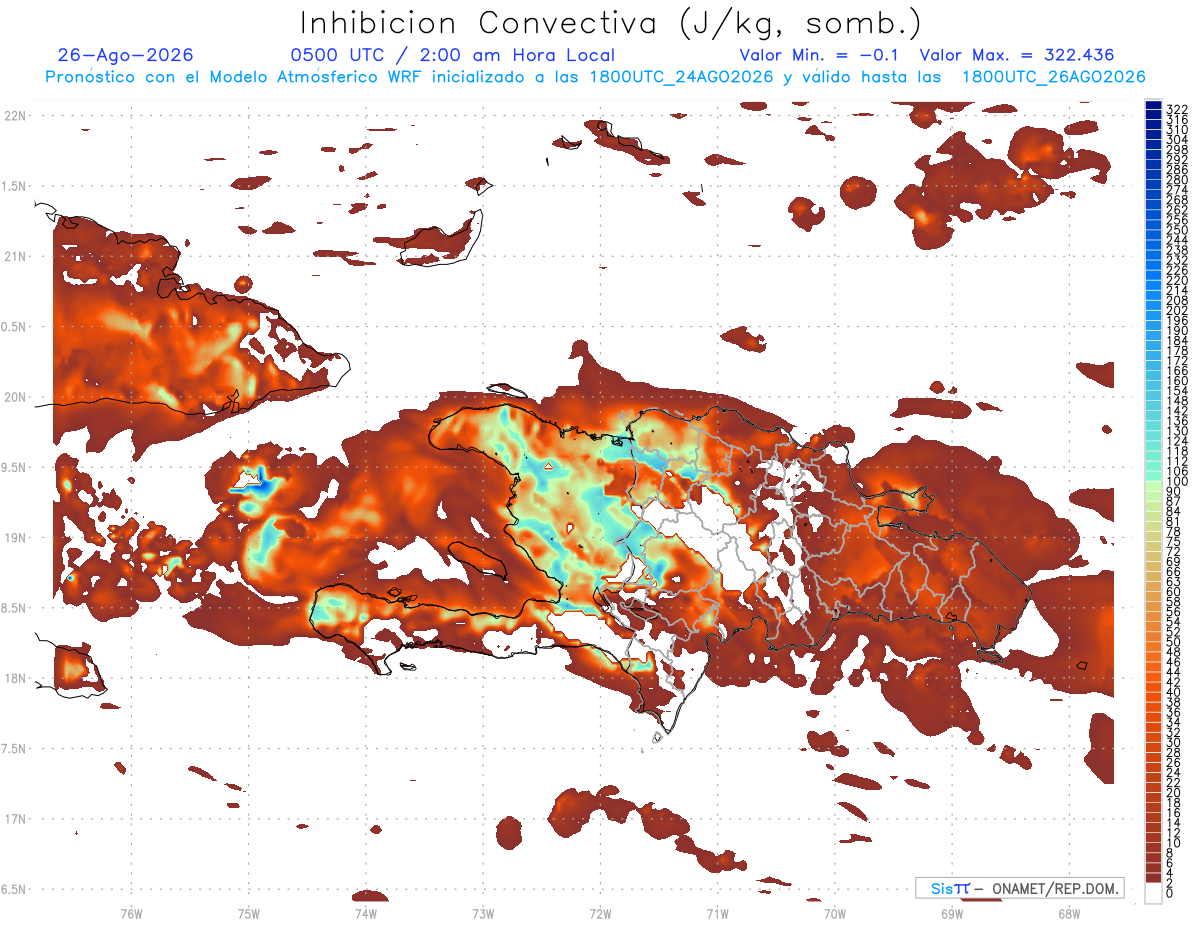1200x927 pixels.
Task: Click the "0500 UTC / 2:00 am Hora Local" text
Action: coord(453,56)
